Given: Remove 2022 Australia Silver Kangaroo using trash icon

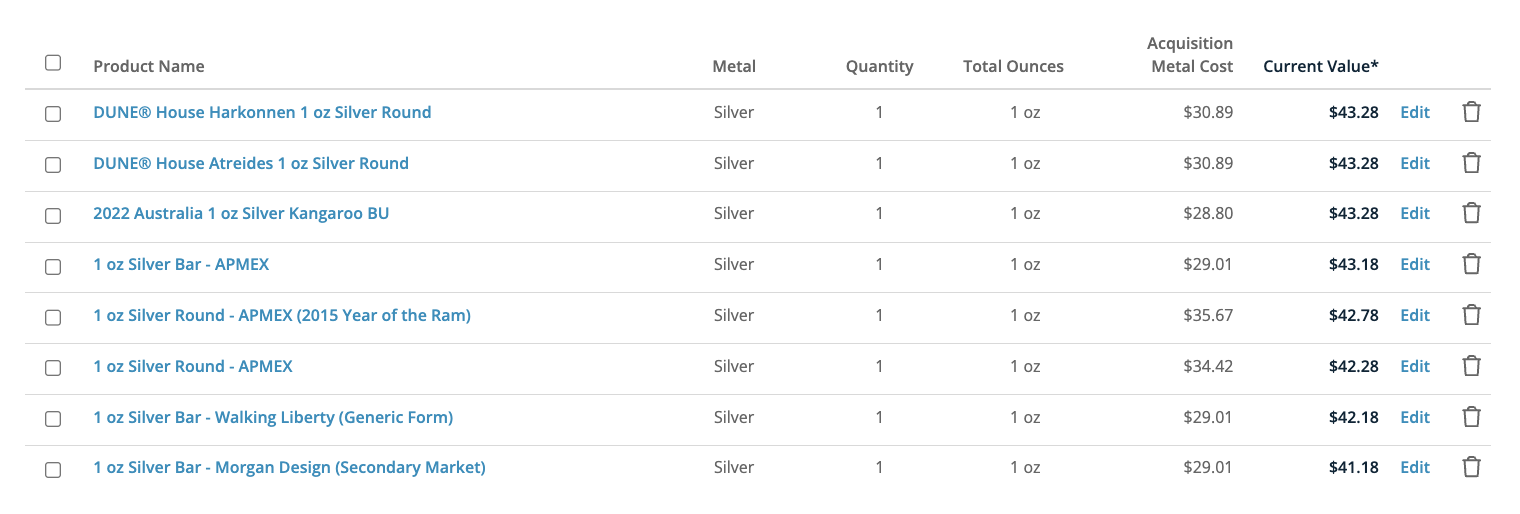Looking at the screenshot, I should click(x=1471, y=213).
